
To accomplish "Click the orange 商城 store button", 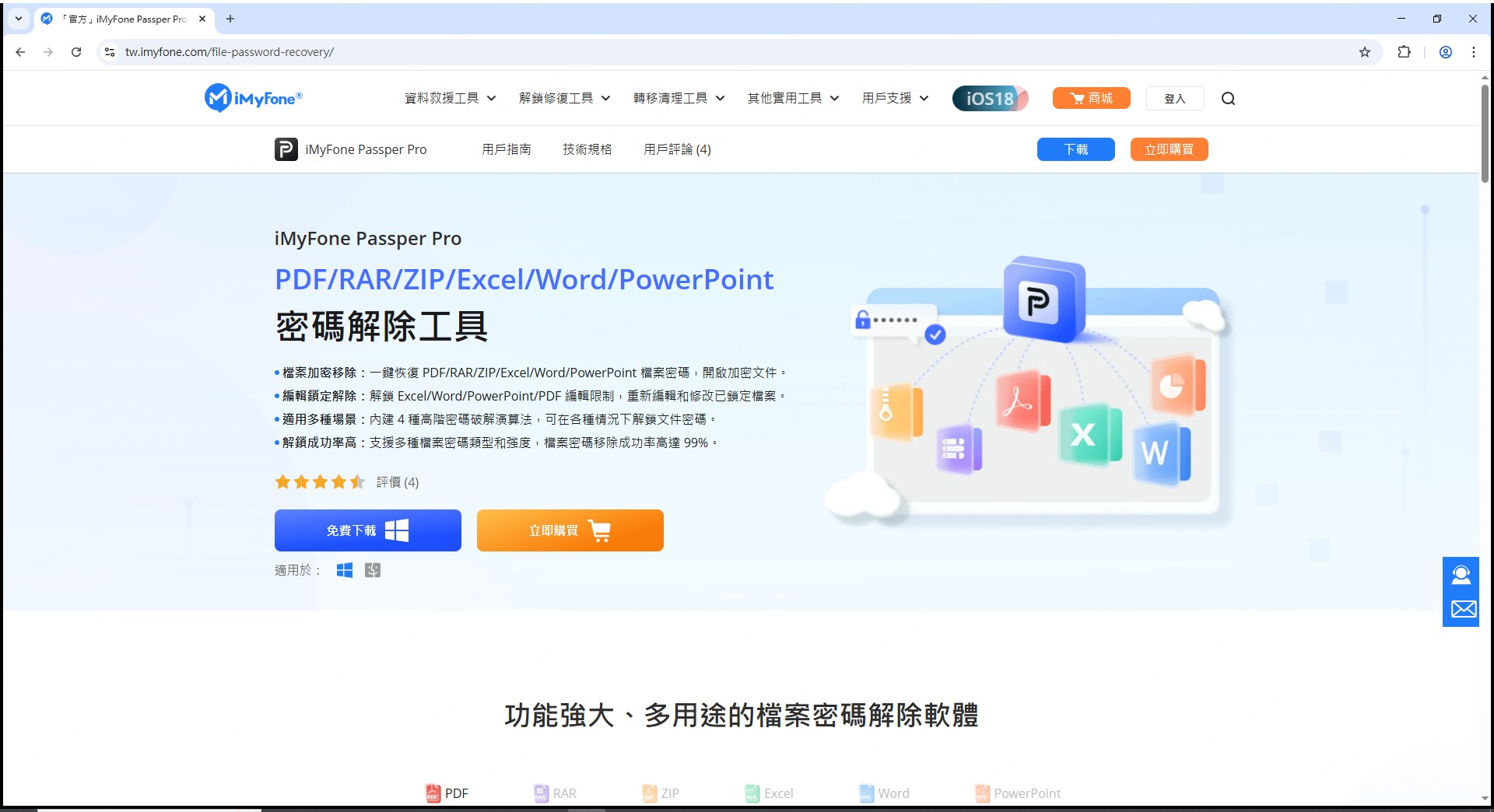I will (x=1091, y=98).
